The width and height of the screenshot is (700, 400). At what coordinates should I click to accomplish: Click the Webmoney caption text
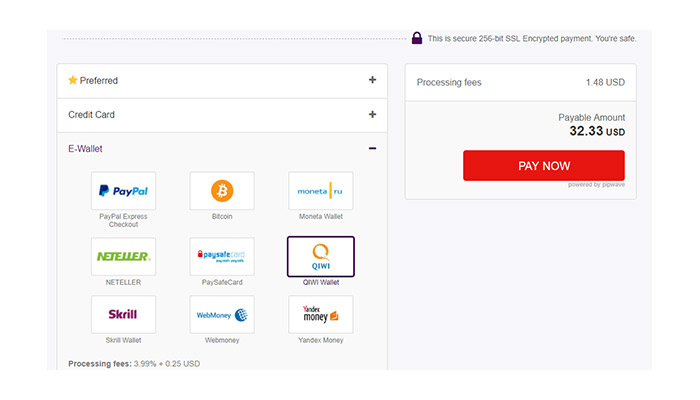[222, 340]
